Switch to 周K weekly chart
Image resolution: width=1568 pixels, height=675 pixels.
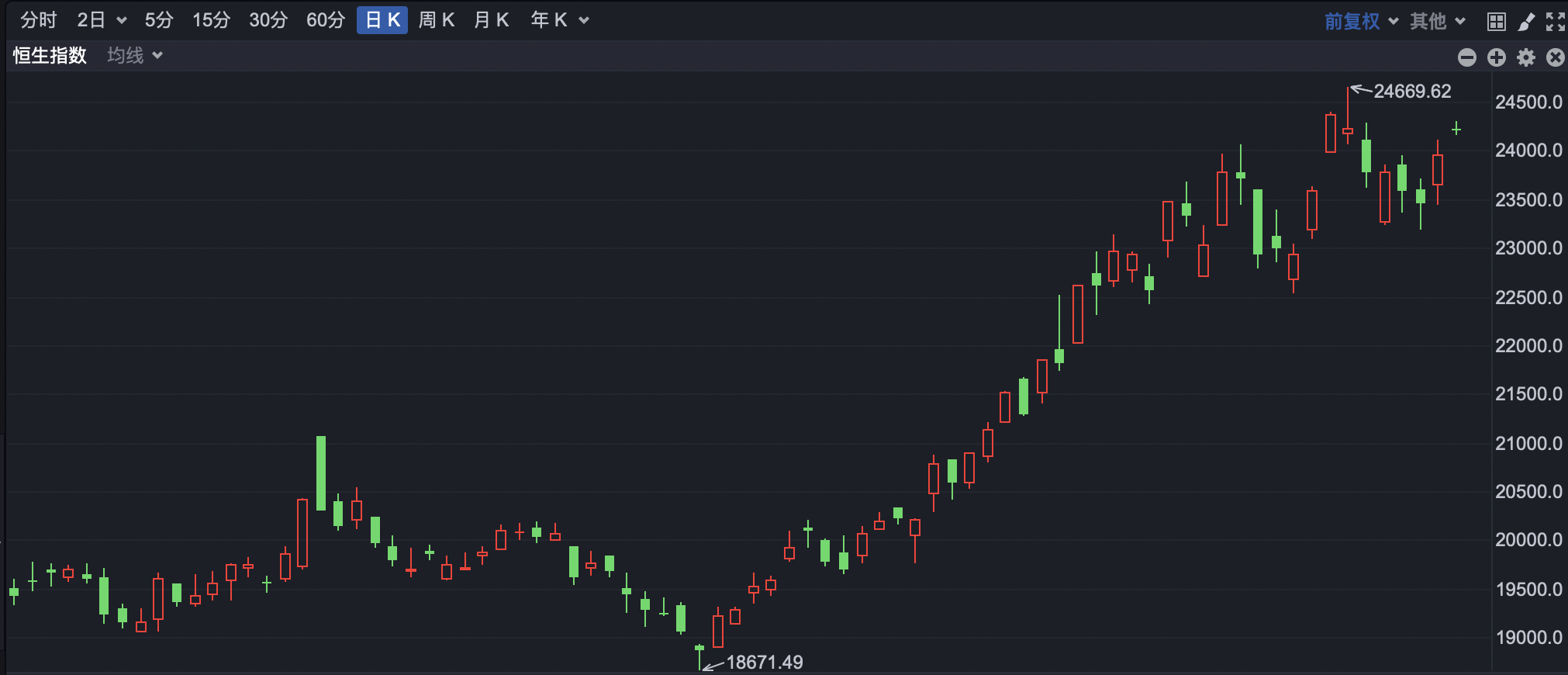pyautogui.click(x=437, y=20)
